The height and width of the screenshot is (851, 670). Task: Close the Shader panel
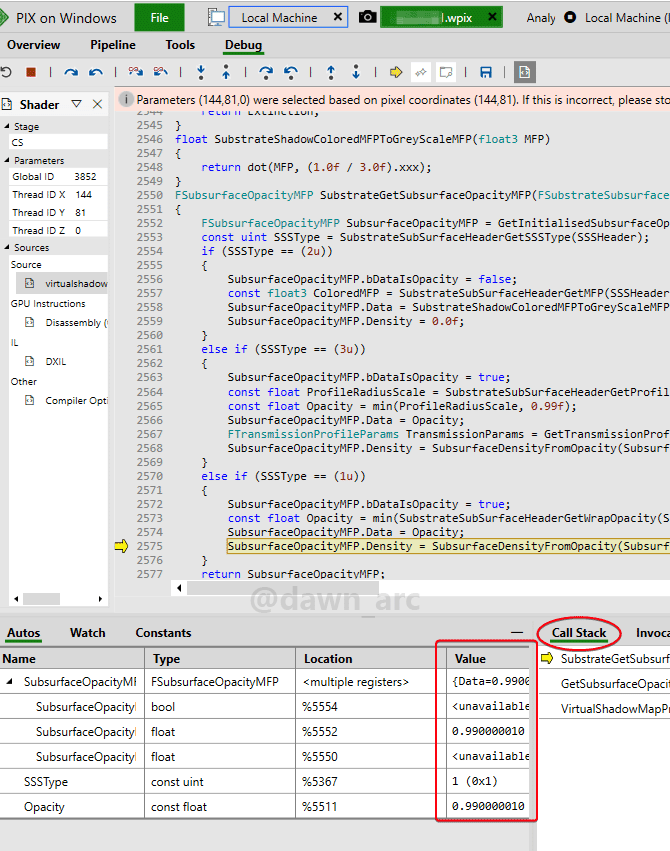pyautogui.click(x=98, y=104)
